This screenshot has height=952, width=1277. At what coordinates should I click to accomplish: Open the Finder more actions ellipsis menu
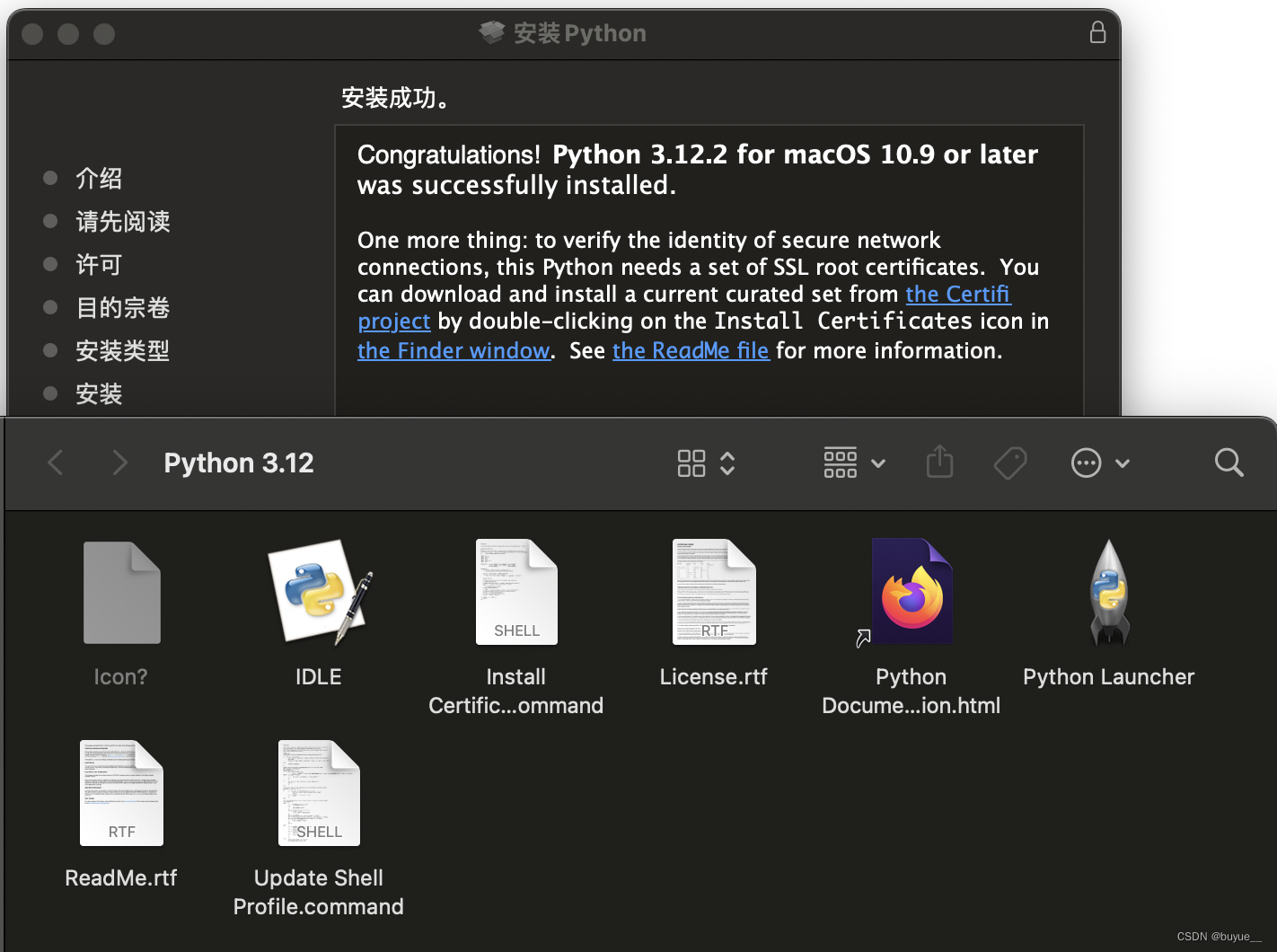point(1086,463)
